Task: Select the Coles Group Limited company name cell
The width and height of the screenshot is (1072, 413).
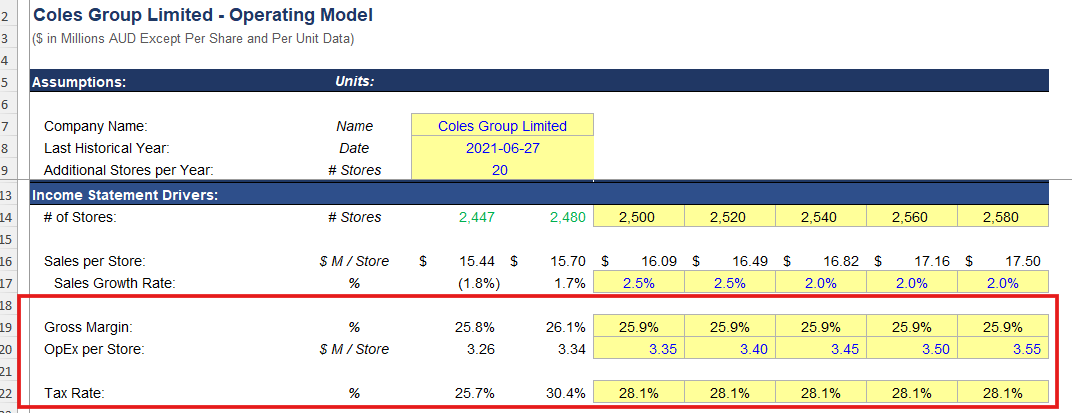Action: [x=502, y=126]
